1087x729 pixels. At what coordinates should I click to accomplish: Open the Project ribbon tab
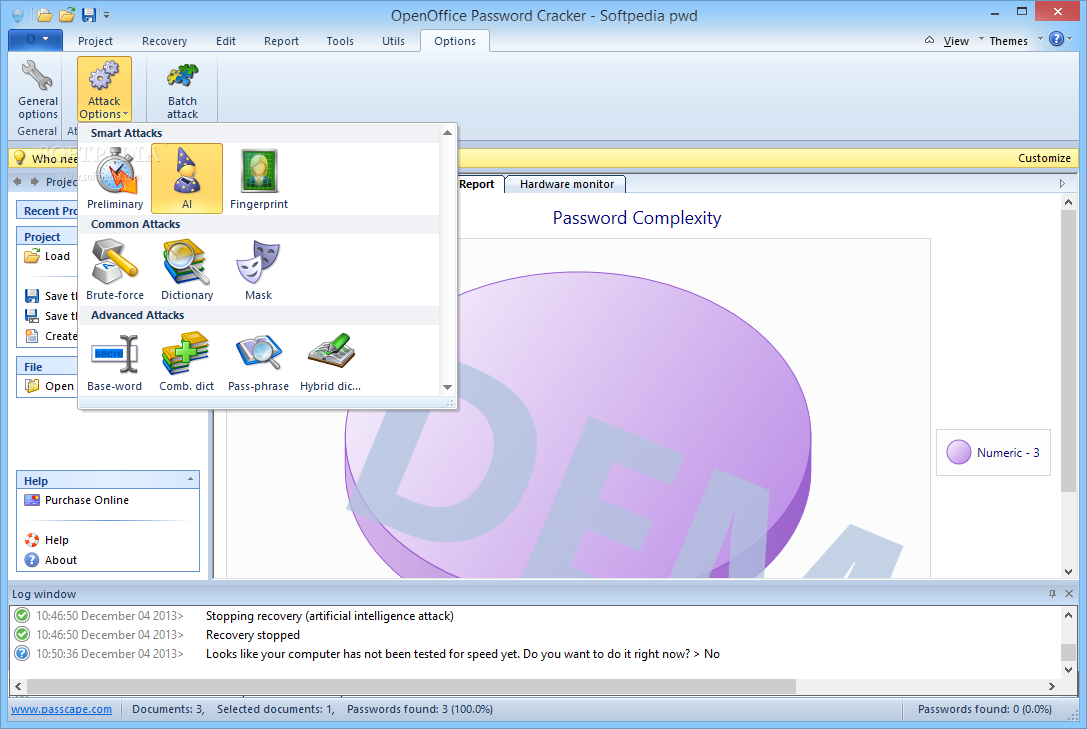pos(95,41)
